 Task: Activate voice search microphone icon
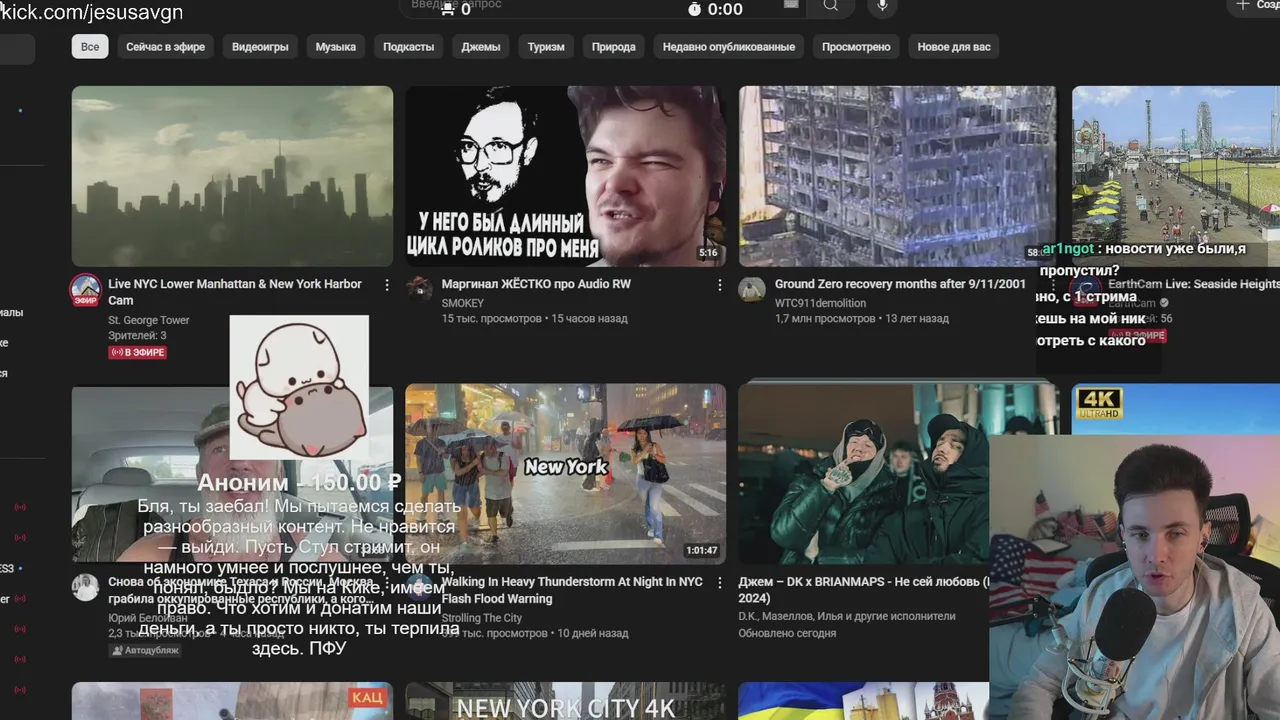coord(882,6)
